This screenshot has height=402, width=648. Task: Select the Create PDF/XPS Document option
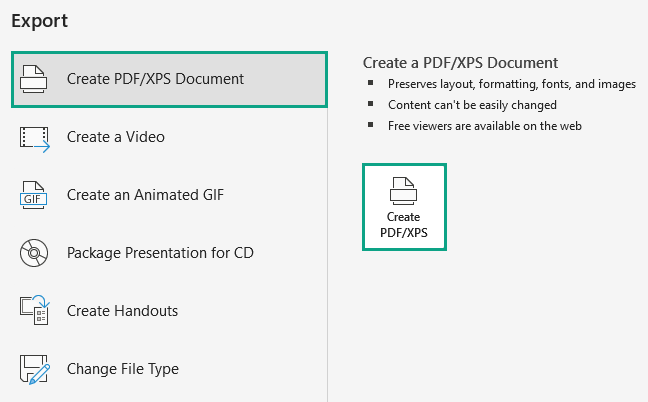coord(169,79)
